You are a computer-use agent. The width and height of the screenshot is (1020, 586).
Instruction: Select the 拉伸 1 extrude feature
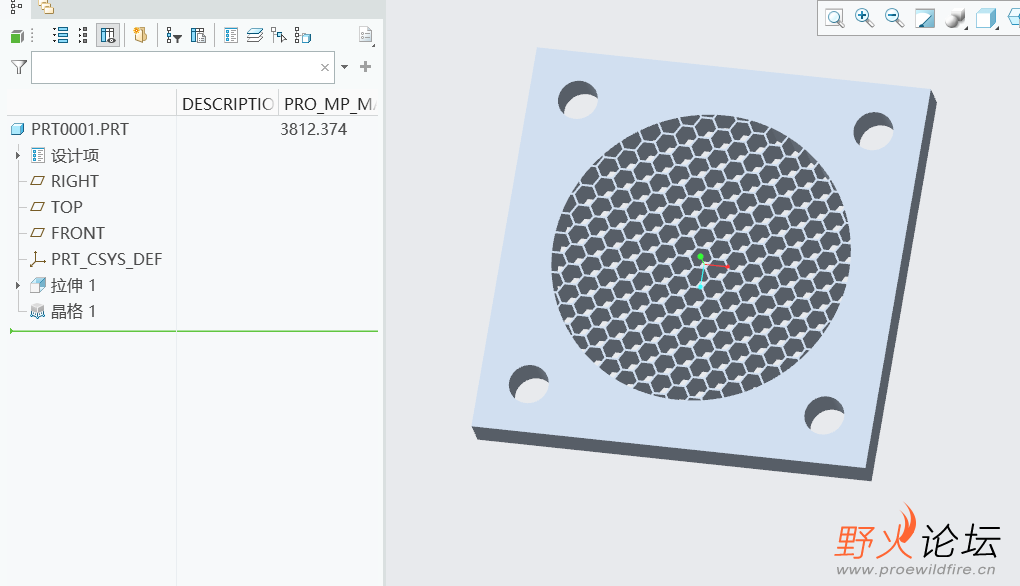click(x=74, y=286)
